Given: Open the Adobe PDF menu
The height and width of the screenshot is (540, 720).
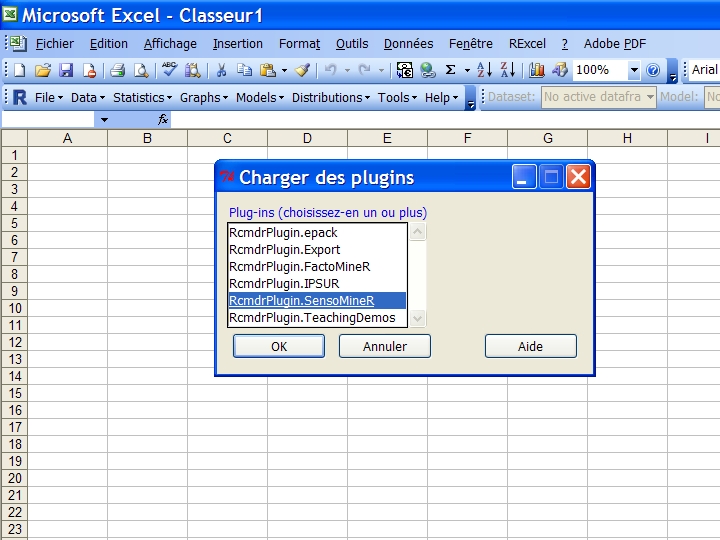Looking at the screenshot, I should tap(615, 44).
